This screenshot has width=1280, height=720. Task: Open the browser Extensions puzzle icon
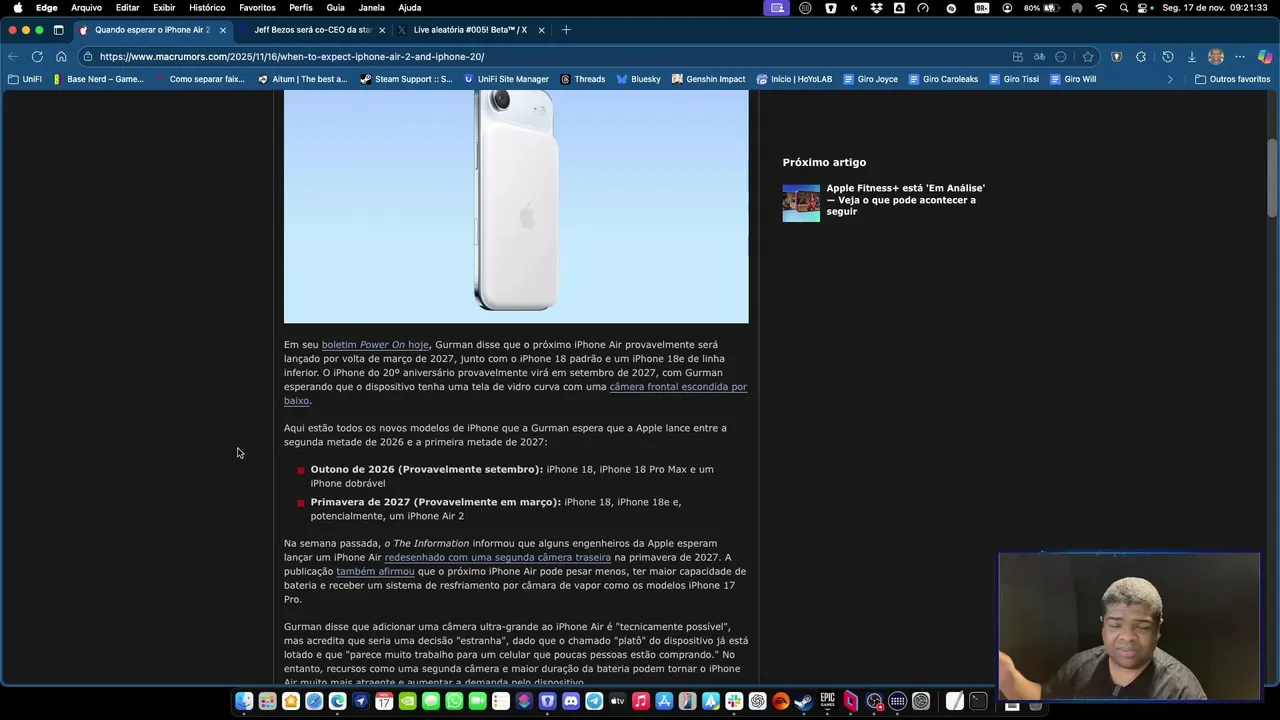click(1141, 57)
